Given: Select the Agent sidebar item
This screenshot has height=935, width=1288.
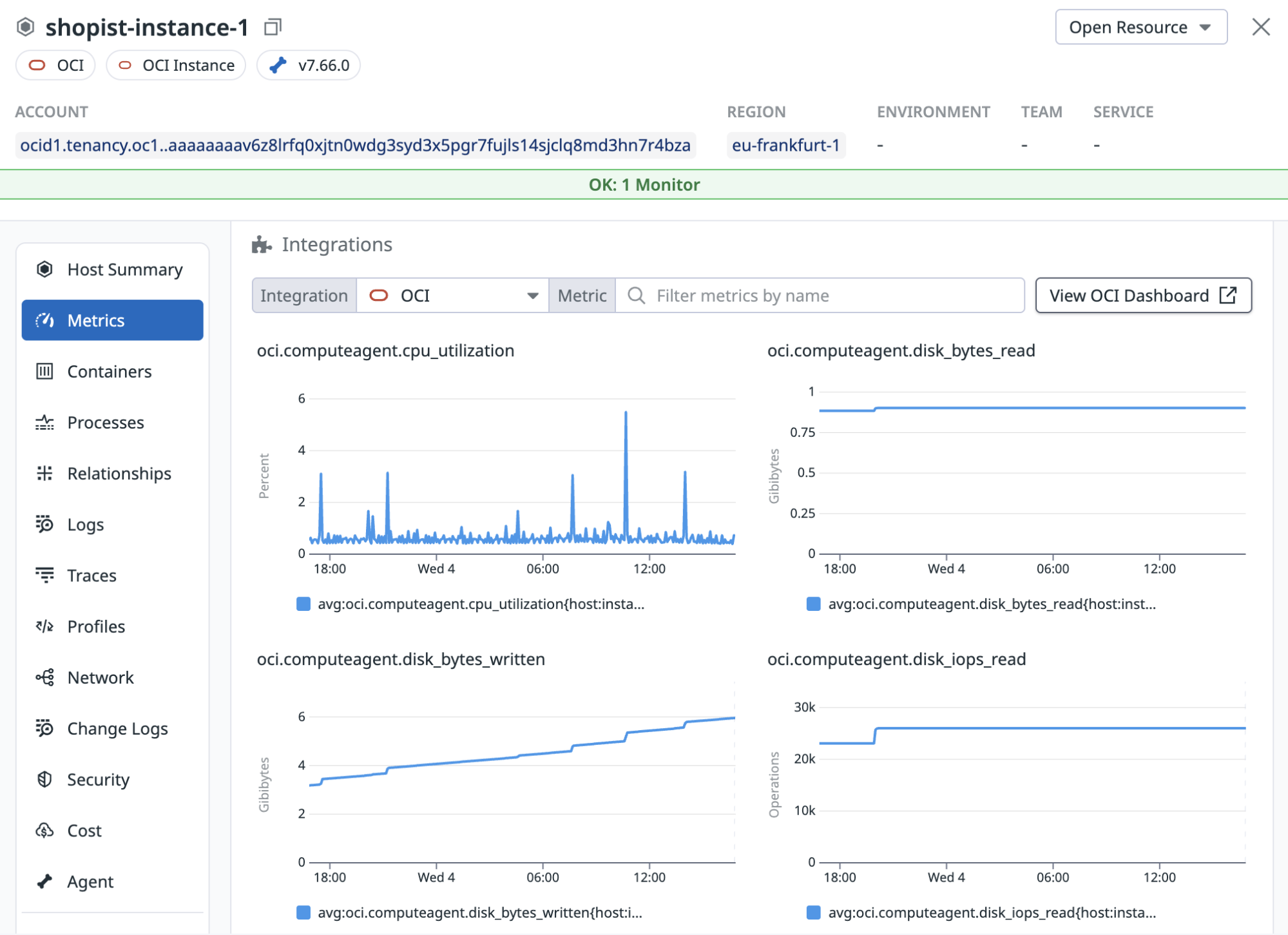Looking at the screenshot, I should point(90,881).
